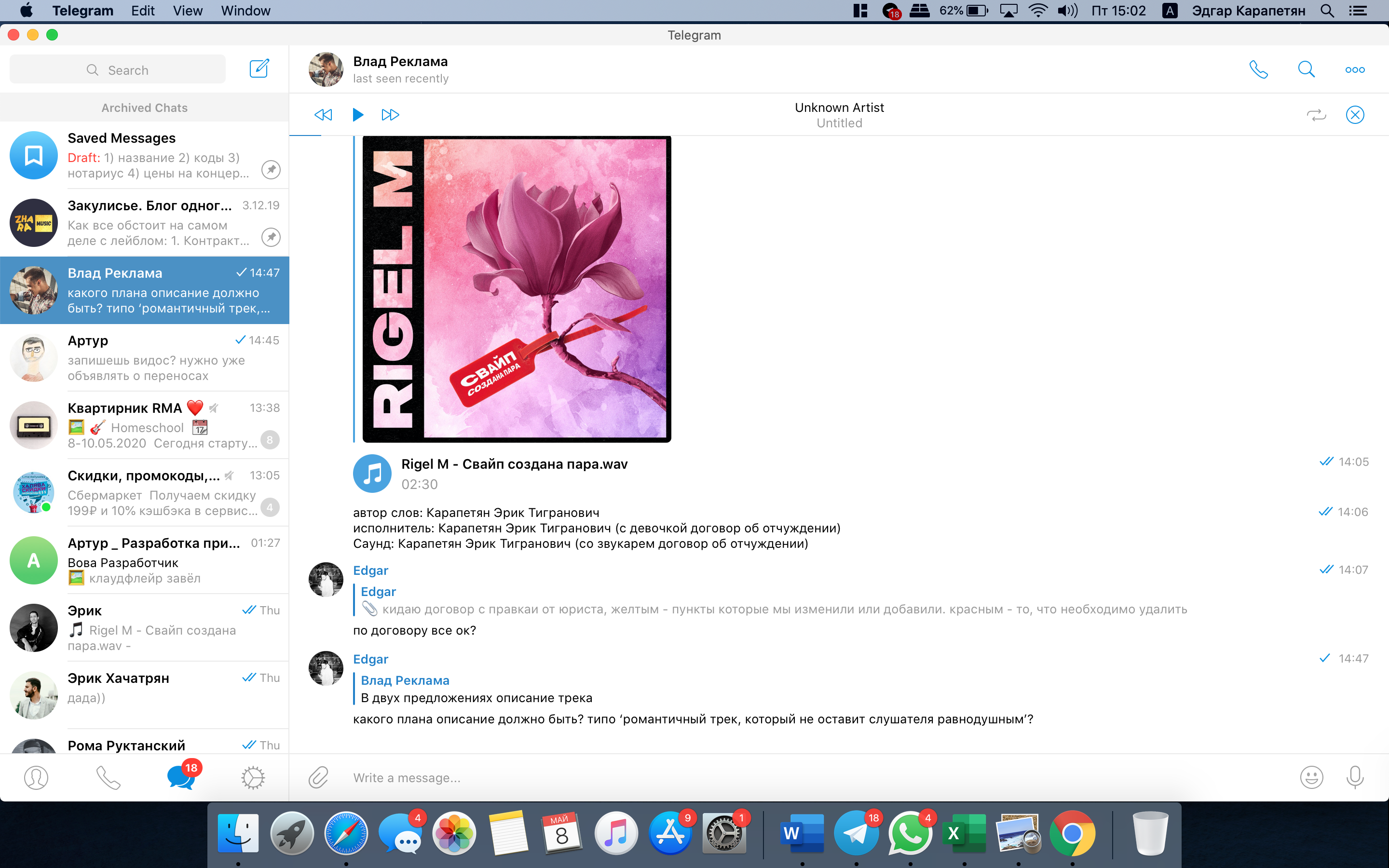Viewport: 1389px width, 868px height.
Task: Open App Store from the Dock
Action: tap(670, 833)
